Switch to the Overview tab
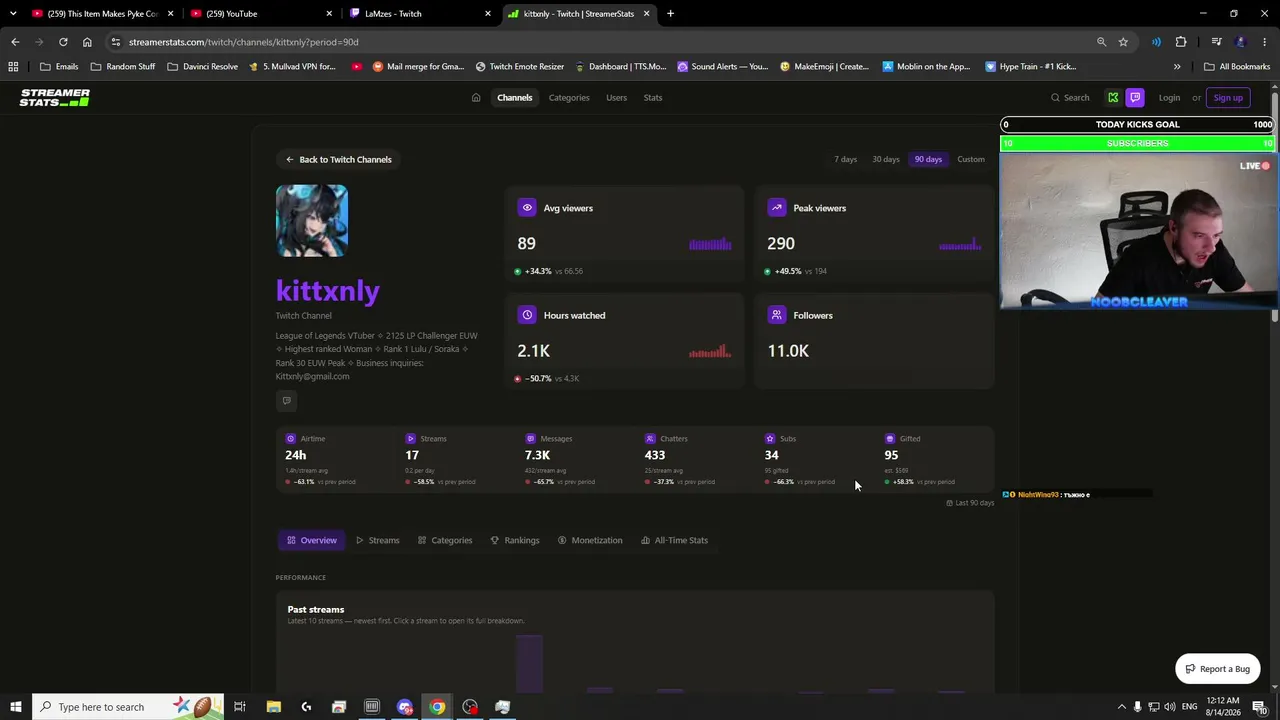The width and height of the screenshot is (1280, 720). pos(312,540)
